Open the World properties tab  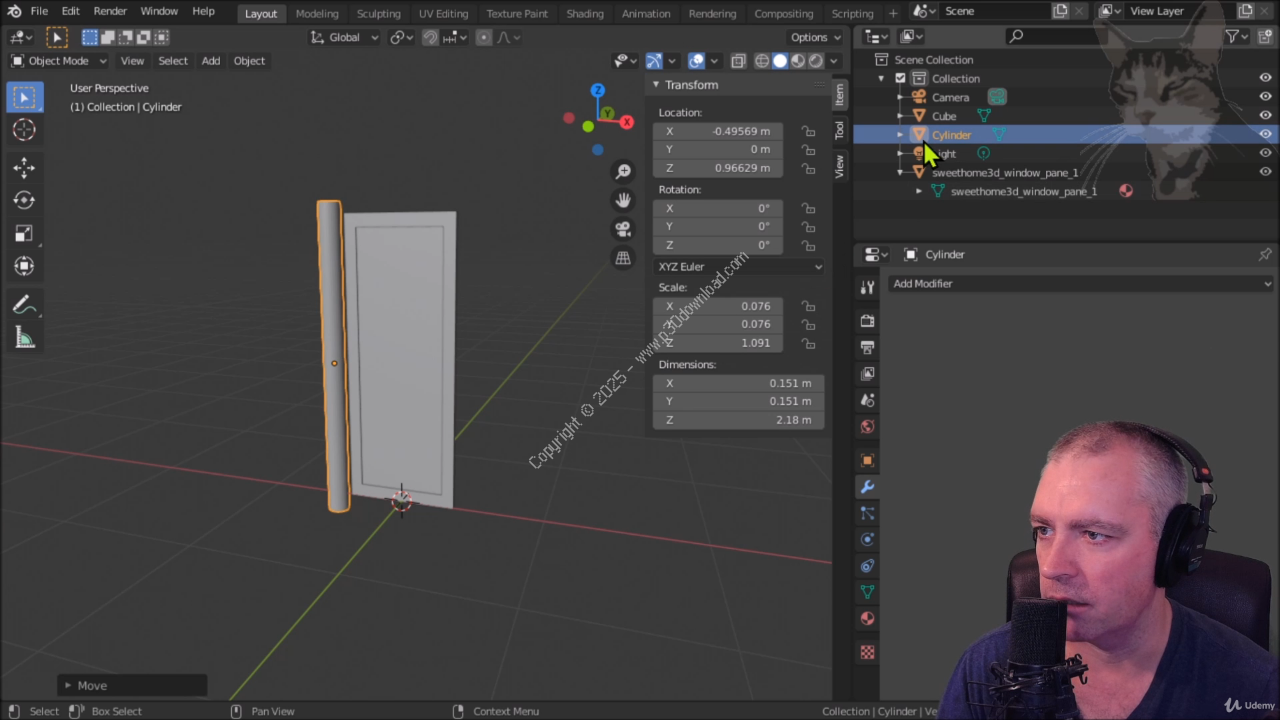pos(867,426)
